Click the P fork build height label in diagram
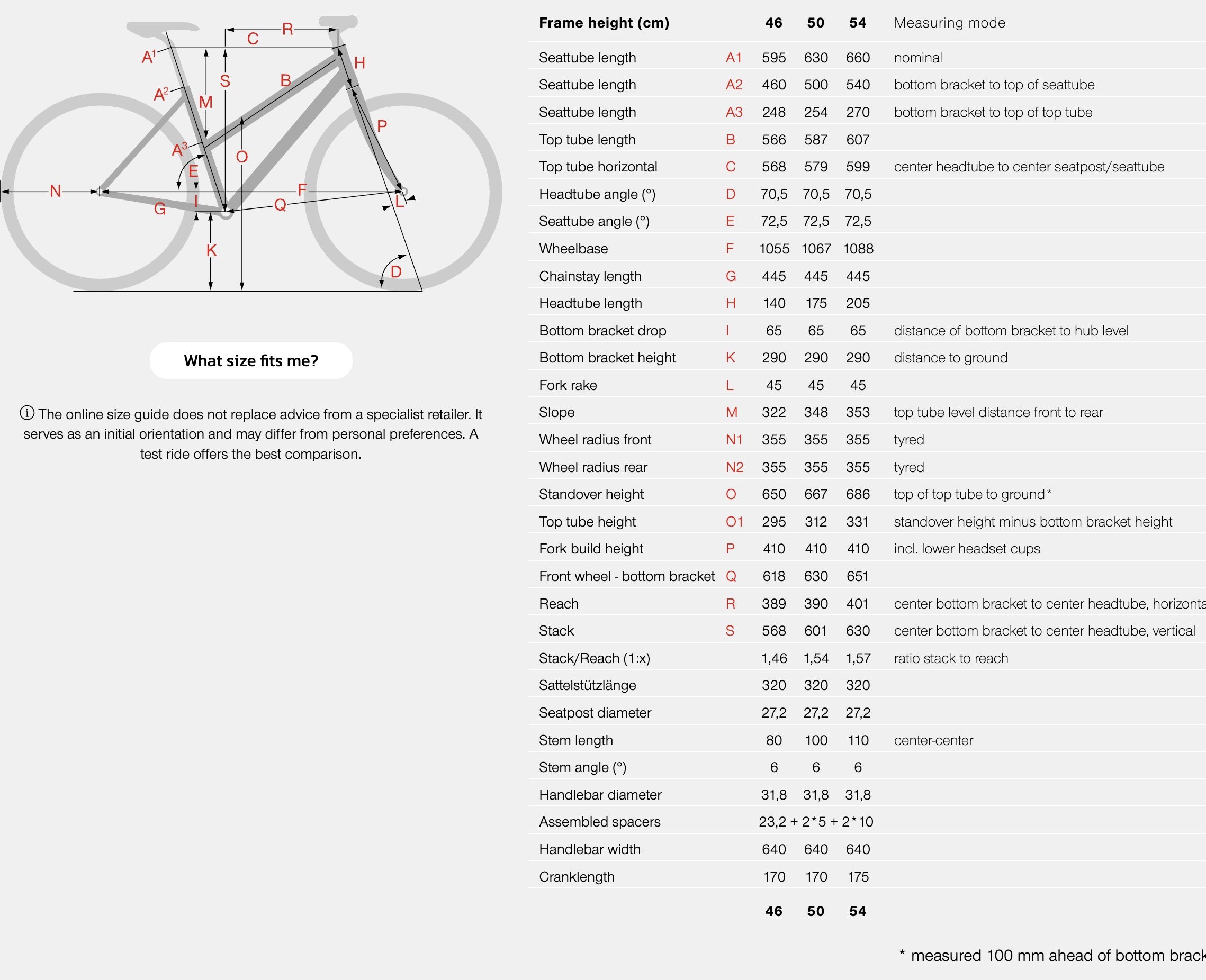The height and width of the screenshot is (980, 1206). point(382,126)
